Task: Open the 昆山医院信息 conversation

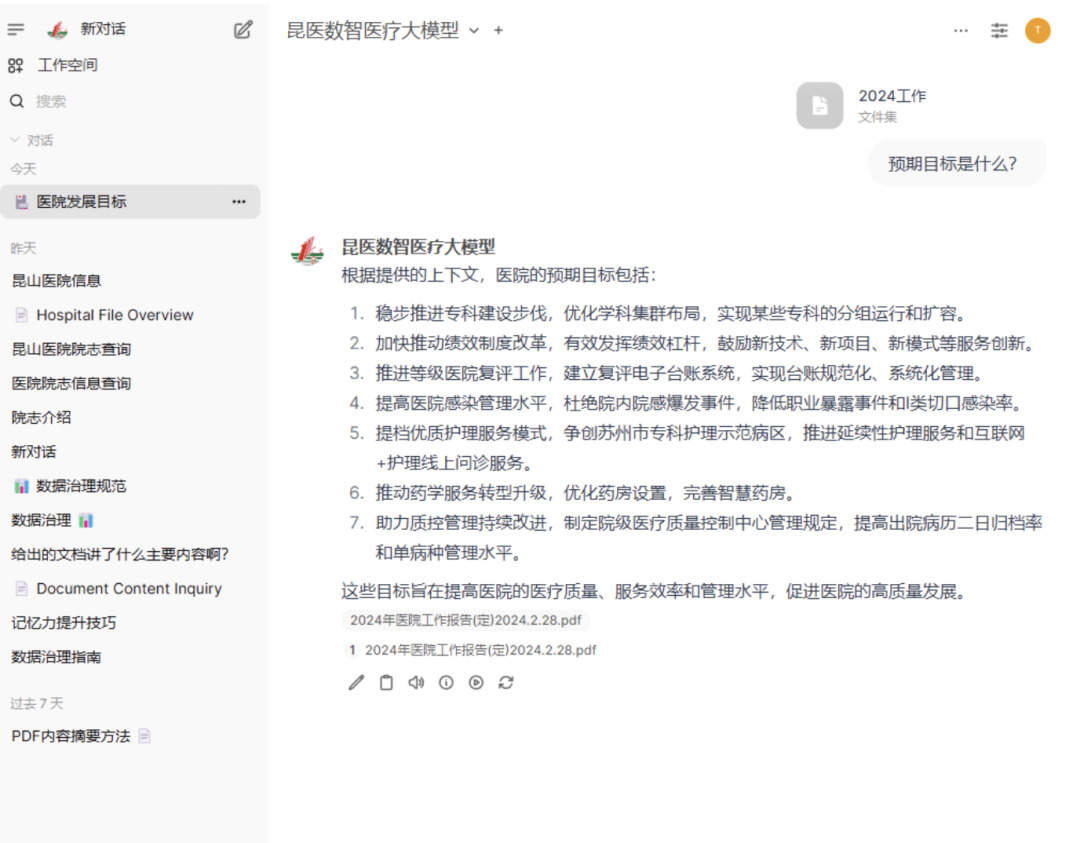Action: point(131,281)
